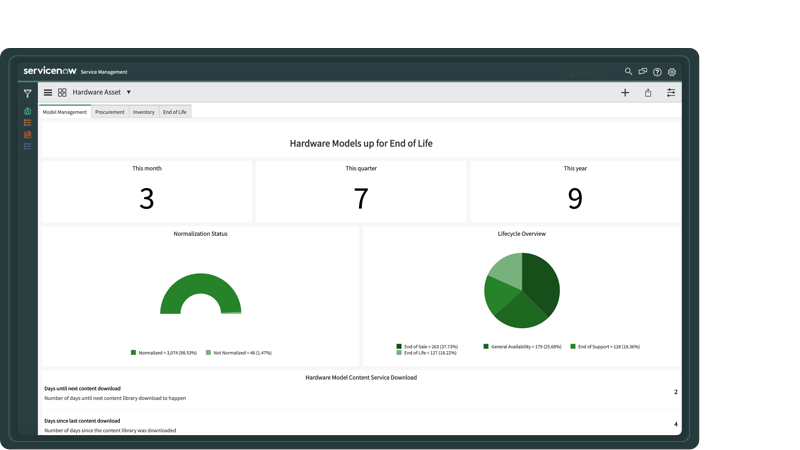Open the dashboards grid overview icon
Image resolution: width=800 pixels, height=450 pixels.
click(x=62, y=92)
